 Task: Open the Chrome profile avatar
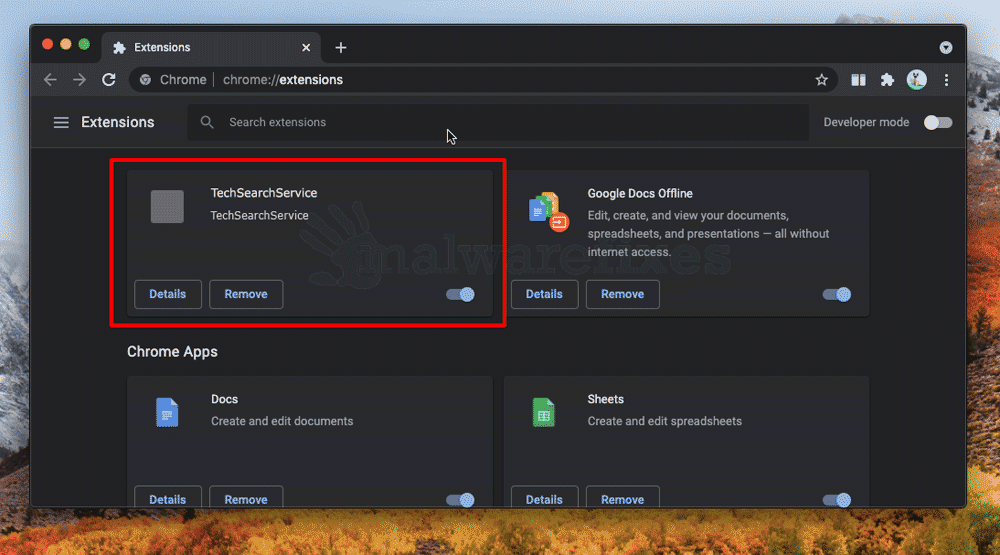[x=916, y=80]
